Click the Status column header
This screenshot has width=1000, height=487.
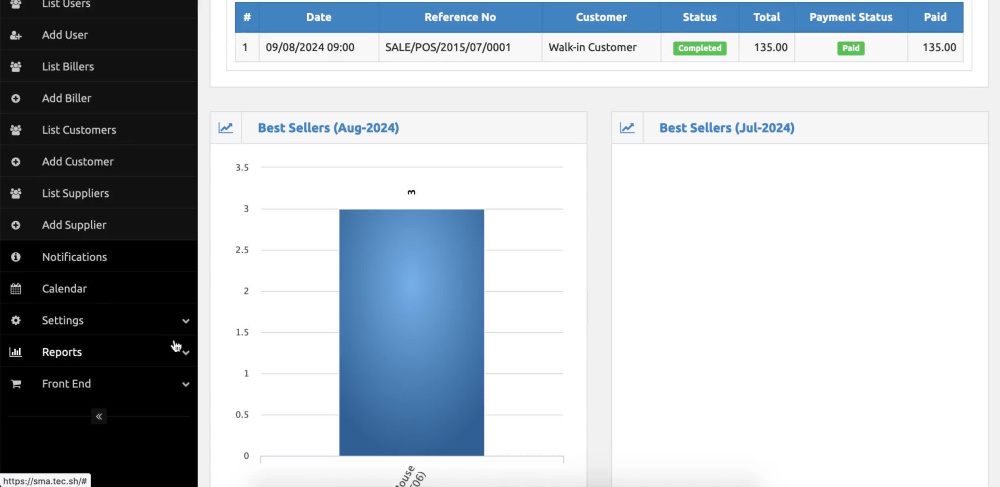700,17
